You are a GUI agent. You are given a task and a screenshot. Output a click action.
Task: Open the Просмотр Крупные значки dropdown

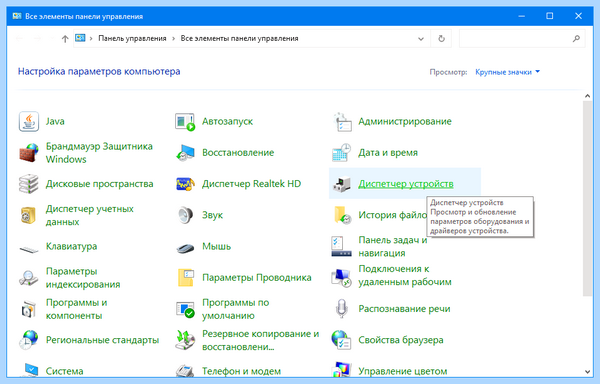click(x=507, y=72)
